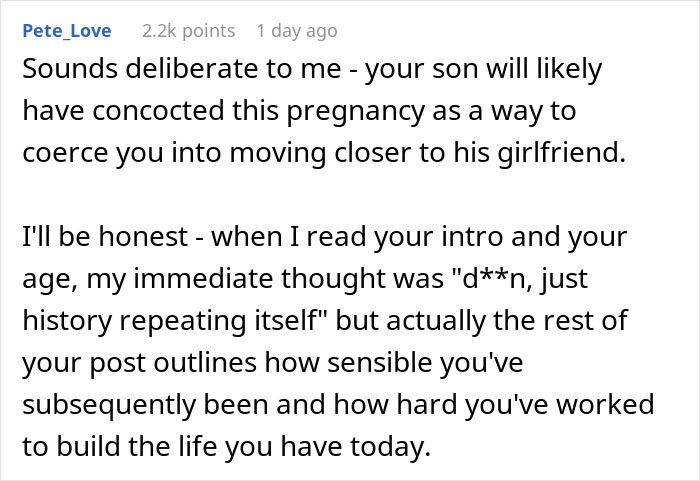Click the phrase 'history repeating itself'
700x481 pixels.
[x=170, y=321]
